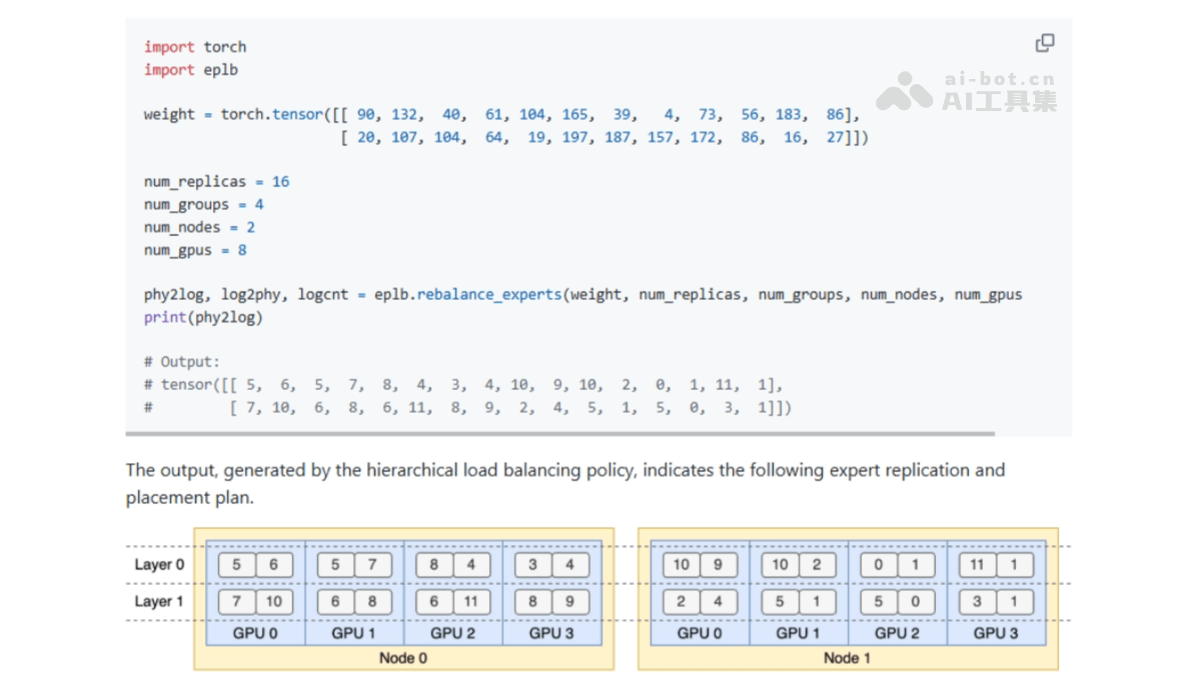Image resolution: width=1200 pixels, height=675 pixels.
Task: Select the import eplb line
Action: click(x=191, y=69)
